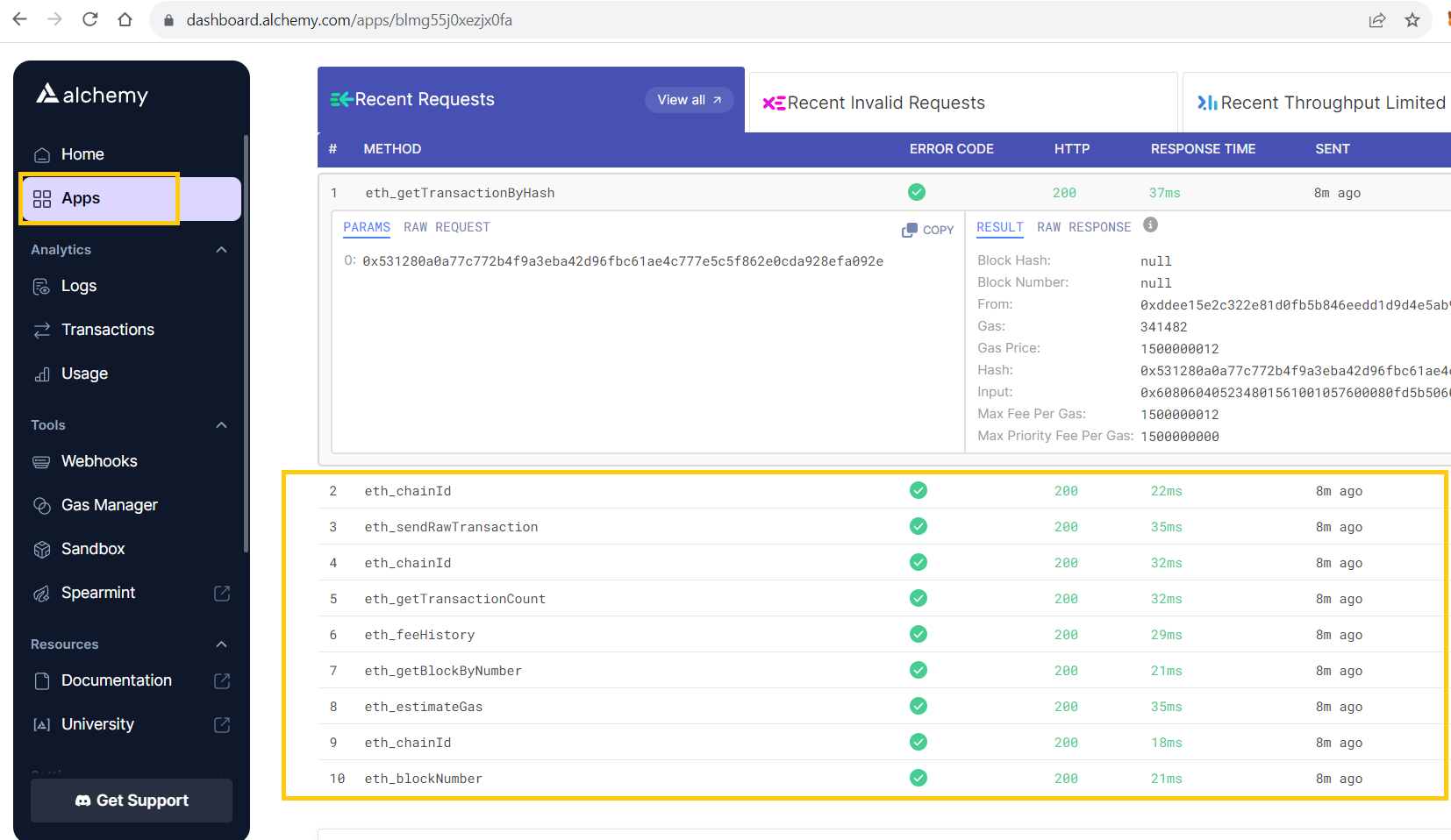1451x840 pixels.
Task: Bookmark this page with the star icon
Action: [1412, 20]
